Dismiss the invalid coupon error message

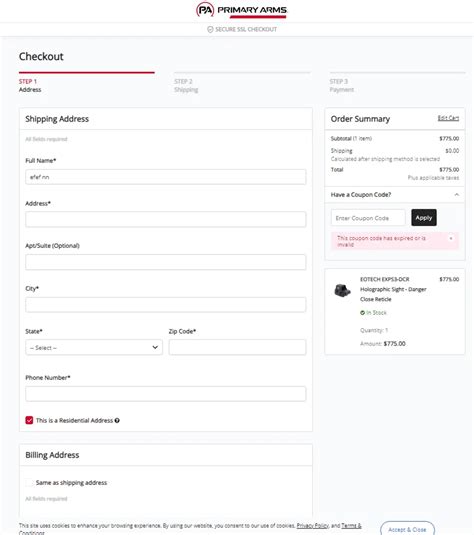[451, 238]
